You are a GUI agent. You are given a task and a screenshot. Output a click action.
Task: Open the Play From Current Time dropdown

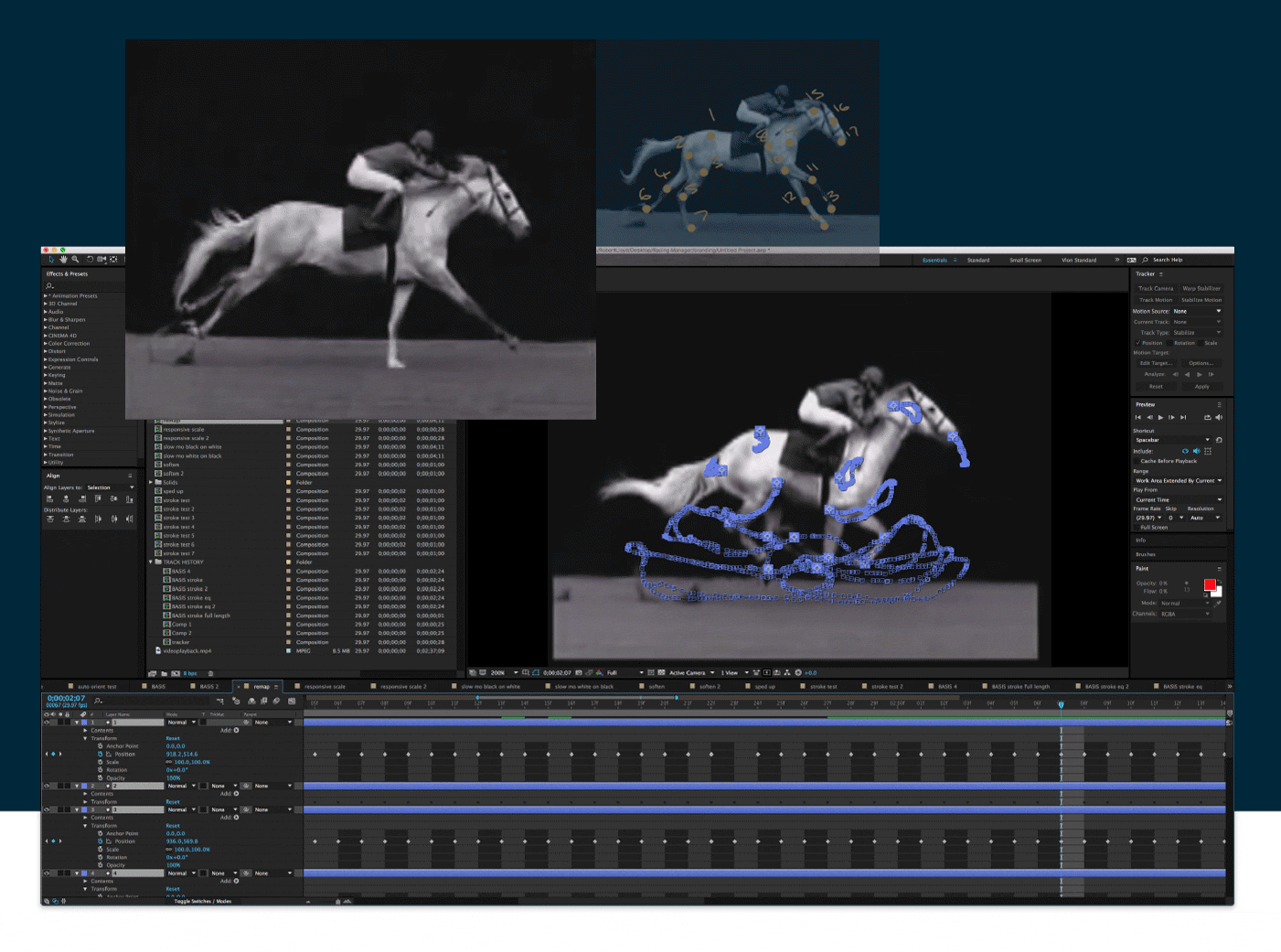click(1179, 500)
